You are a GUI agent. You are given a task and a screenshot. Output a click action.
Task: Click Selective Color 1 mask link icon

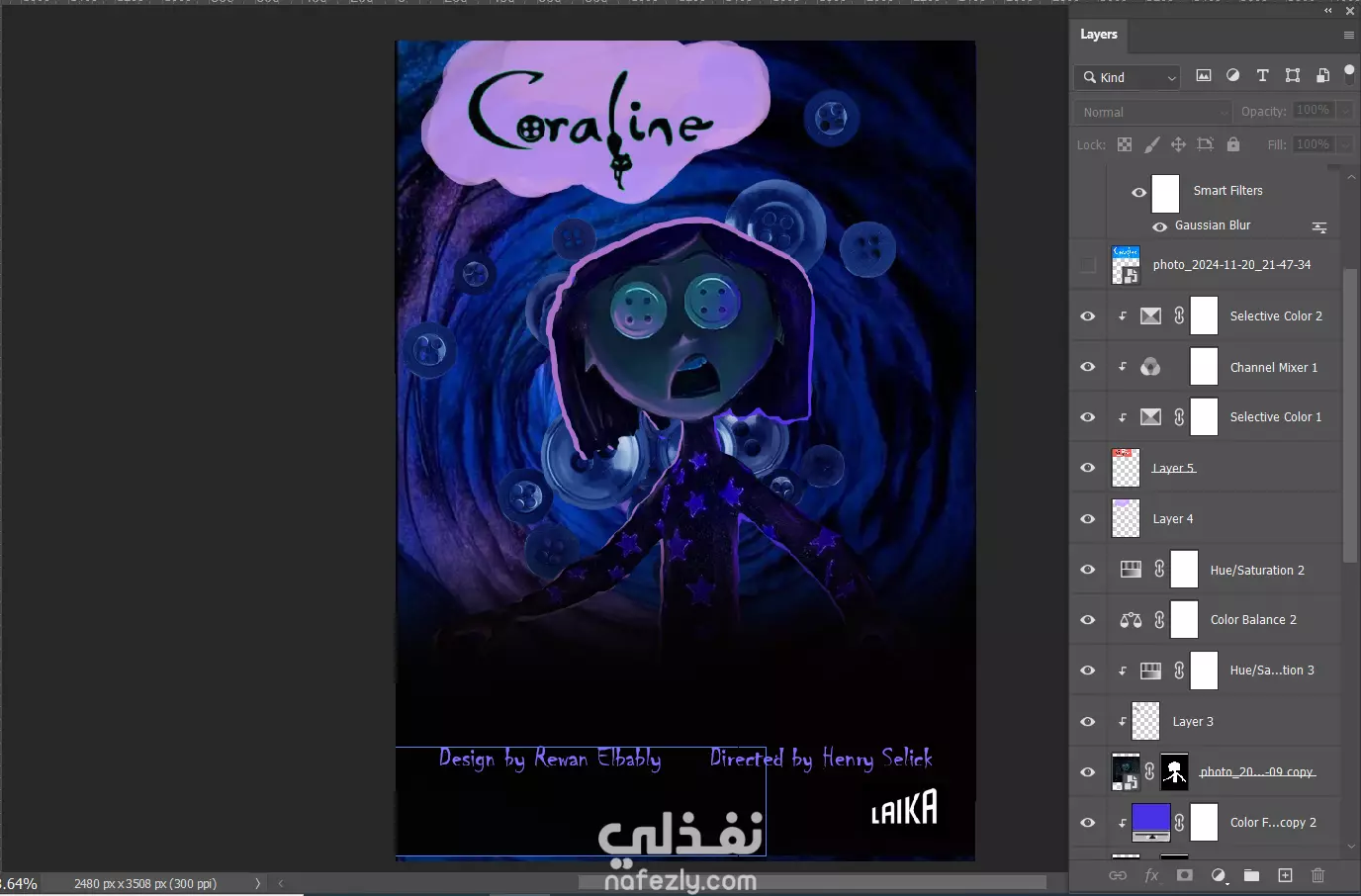[x=1179, y=417]
